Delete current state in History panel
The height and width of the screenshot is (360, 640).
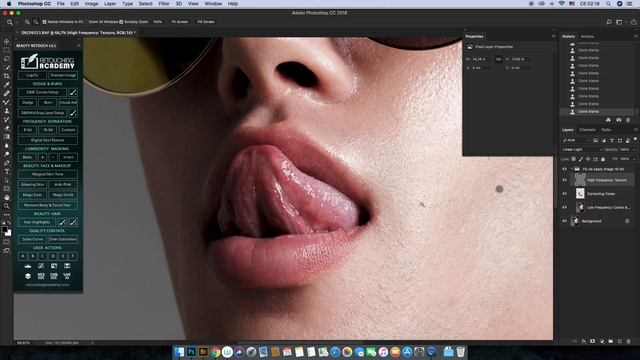click(628, 120)
